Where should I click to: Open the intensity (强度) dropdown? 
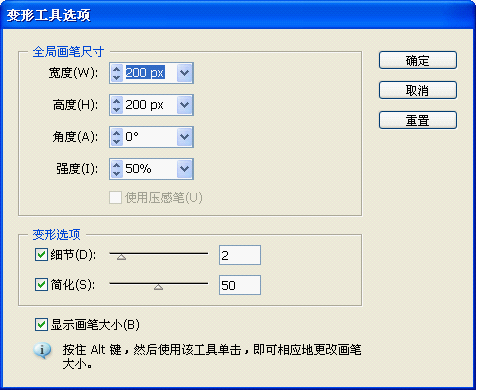[185, 169]
